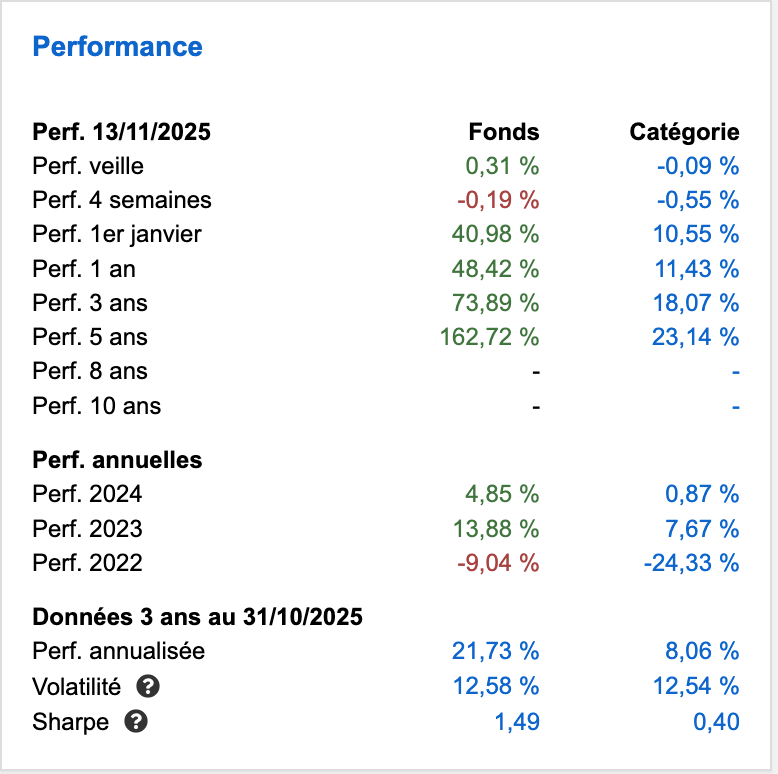
Task: Click the fund annualized performance 21,73 %
Action: click(x=495, y=651)
